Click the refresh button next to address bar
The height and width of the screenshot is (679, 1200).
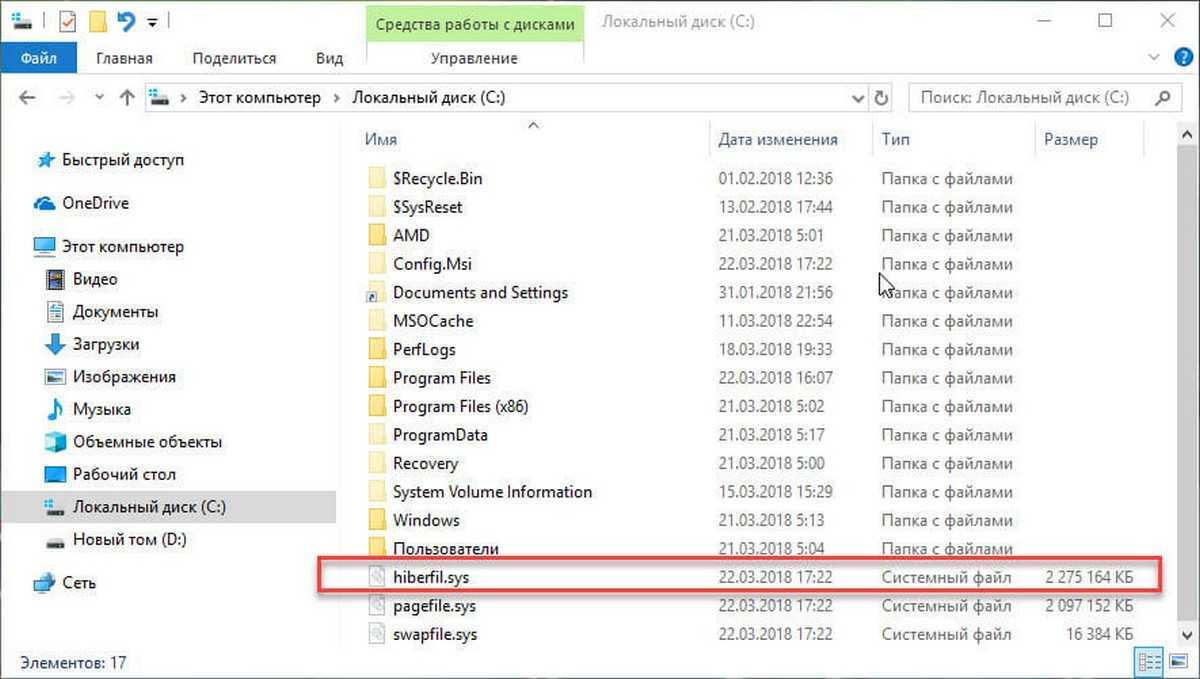(880, 98)
